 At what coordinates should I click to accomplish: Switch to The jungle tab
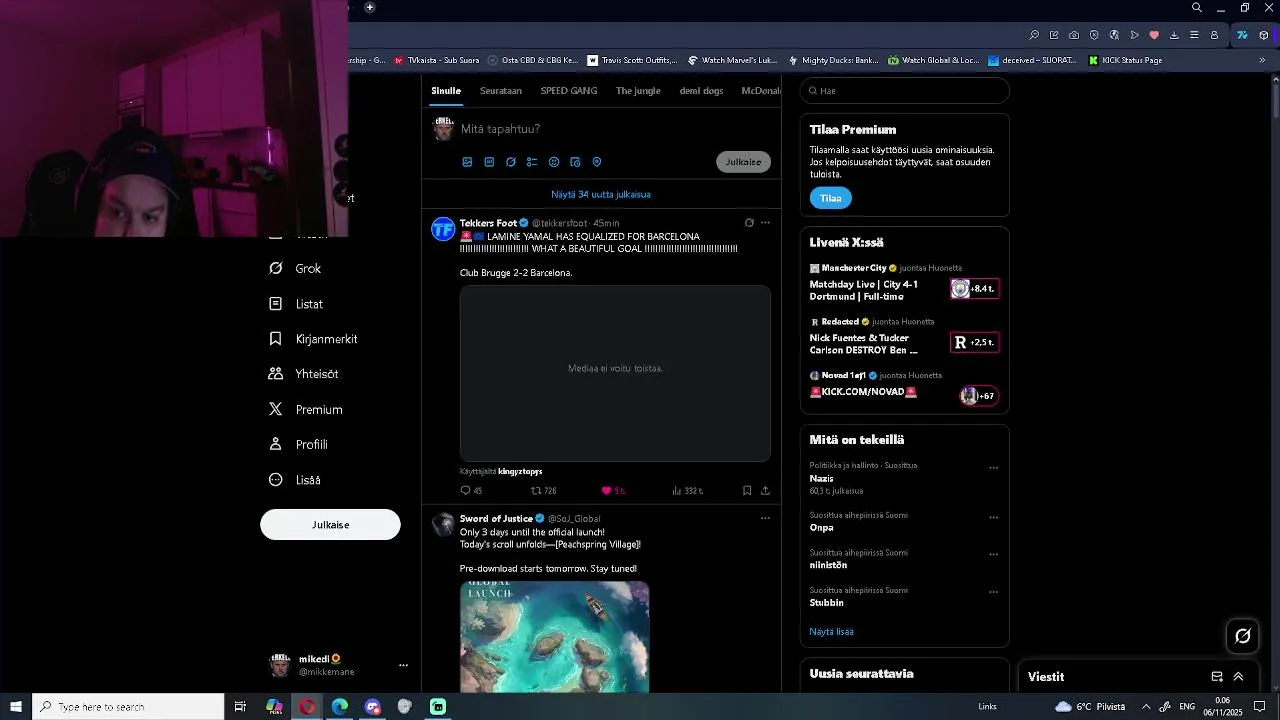[638, 91]
